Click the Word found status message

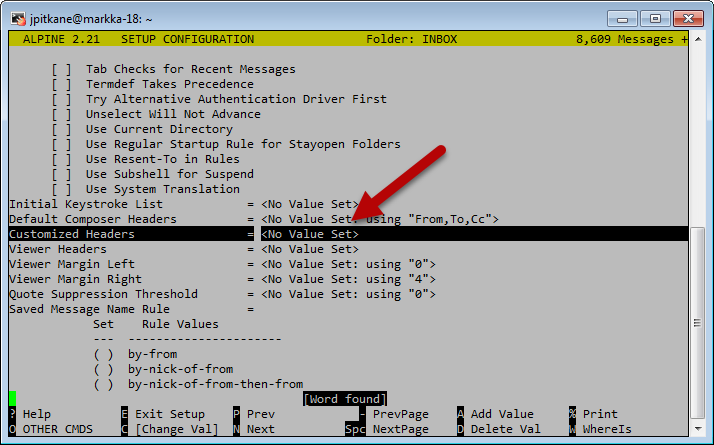[345, 399]
